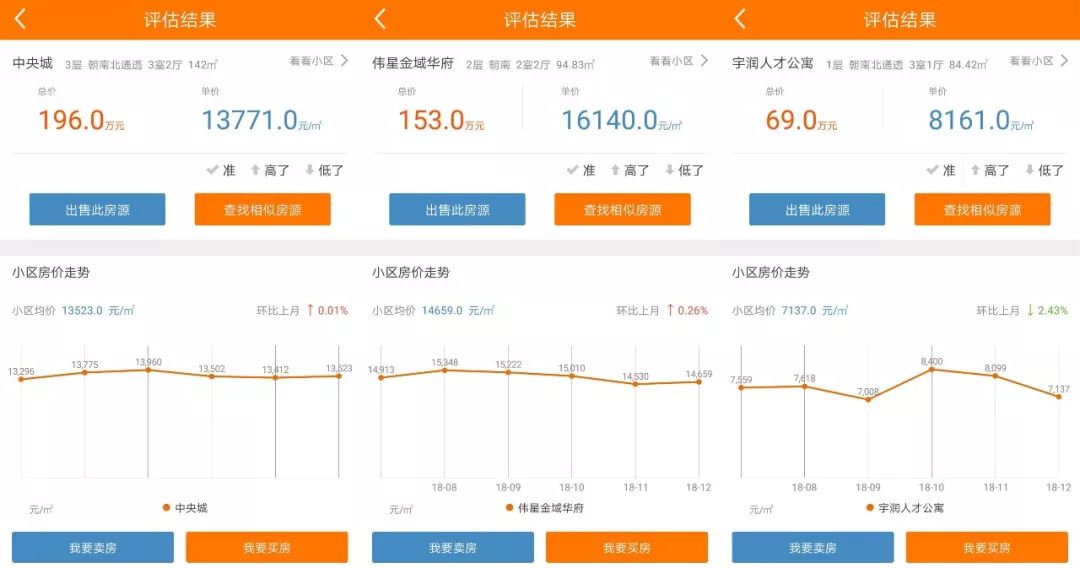Click unit price 13771.0 元/㎡

tap(262, 120)
